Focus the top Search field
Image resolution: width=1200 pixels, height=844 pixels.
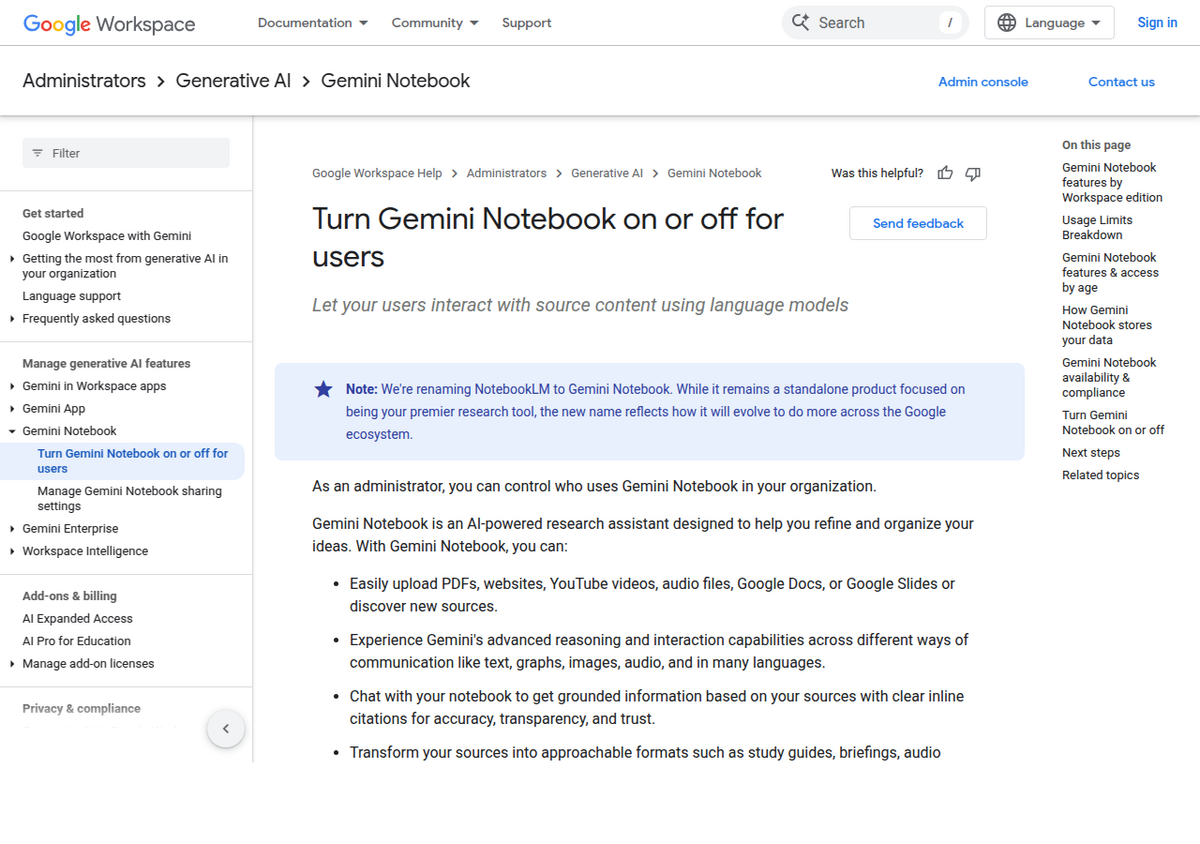click(x=875, y=23)
